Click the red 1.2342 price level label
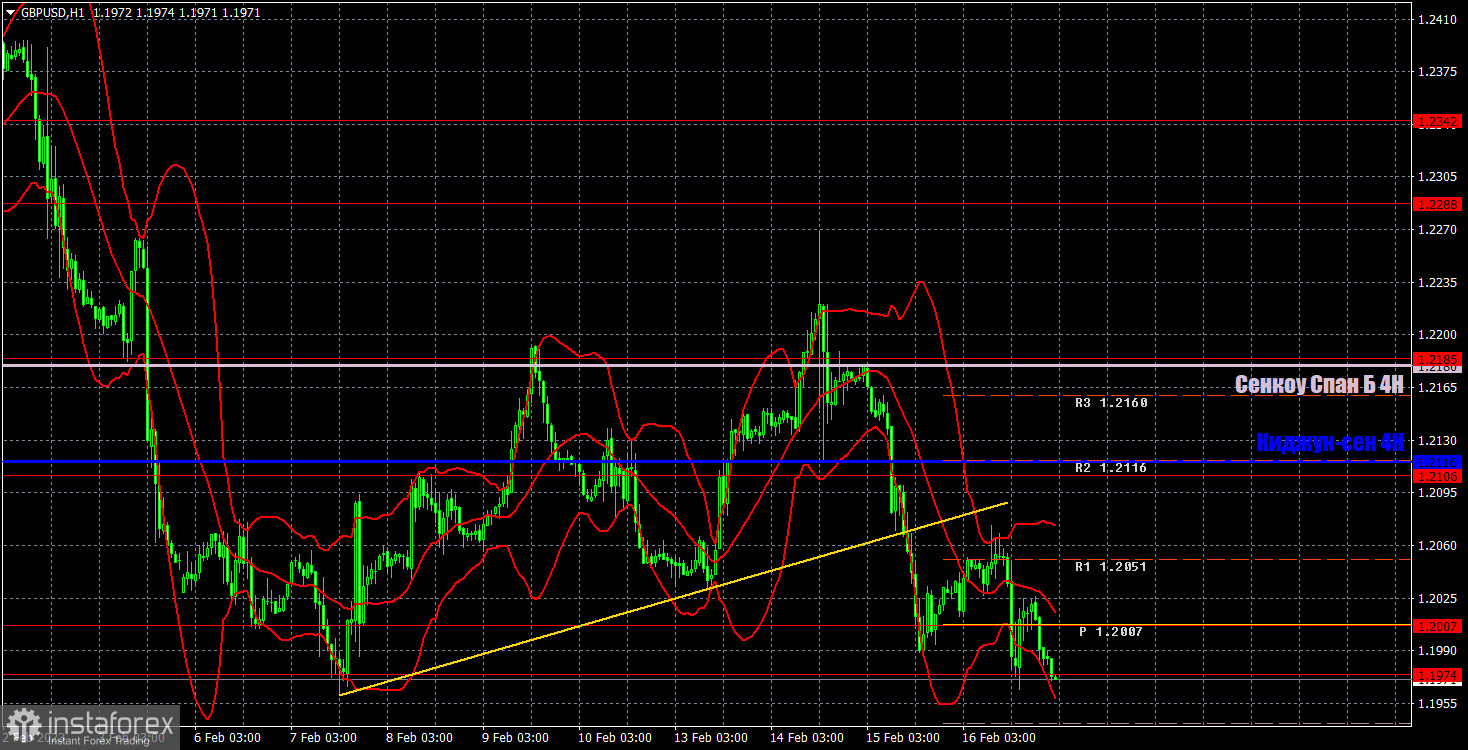This screenshot has width=1468, height=750. pos(1439,122)
